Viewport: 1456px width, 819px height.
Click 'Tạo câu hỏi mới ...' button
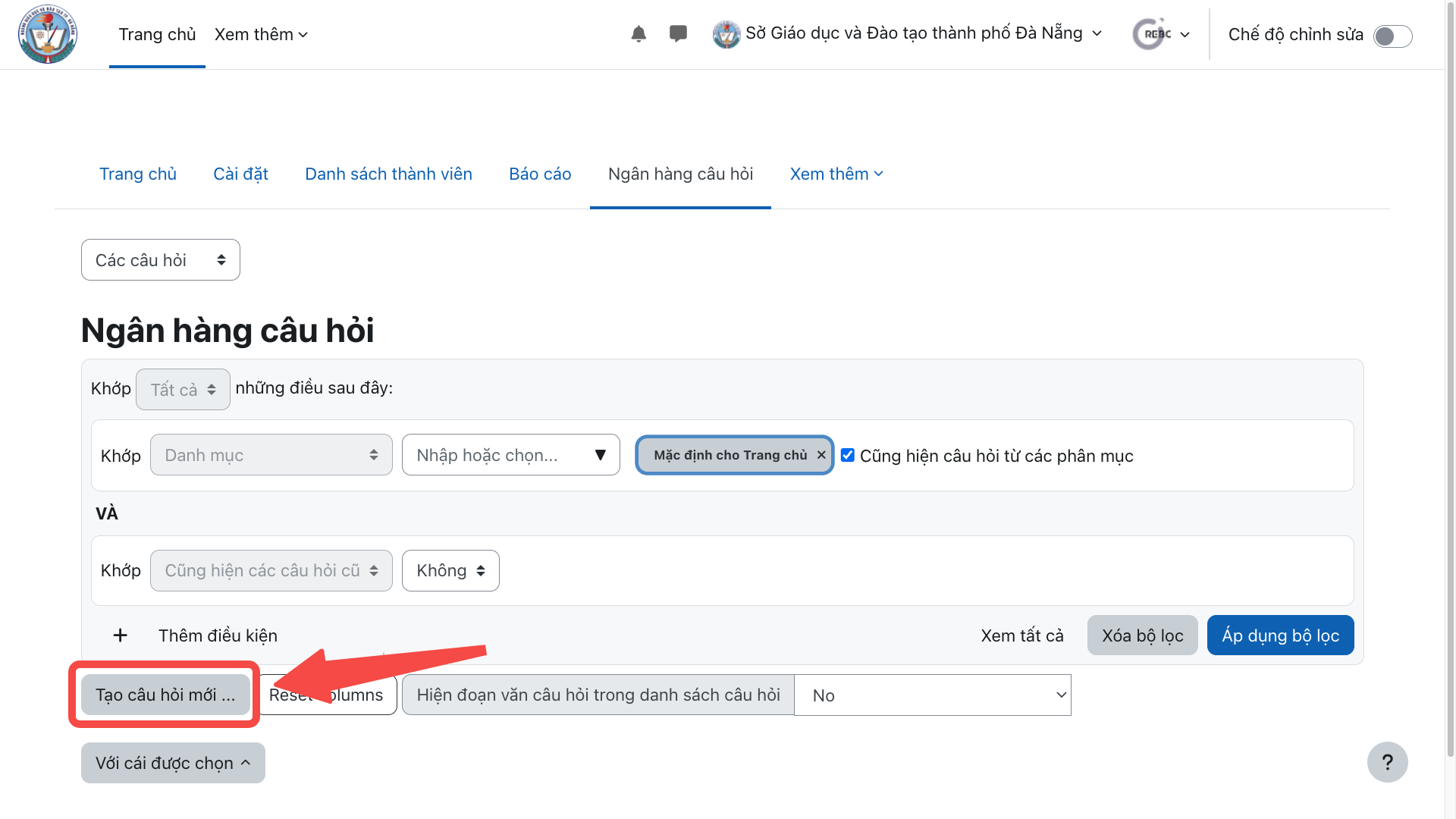(x=165, y=695)
